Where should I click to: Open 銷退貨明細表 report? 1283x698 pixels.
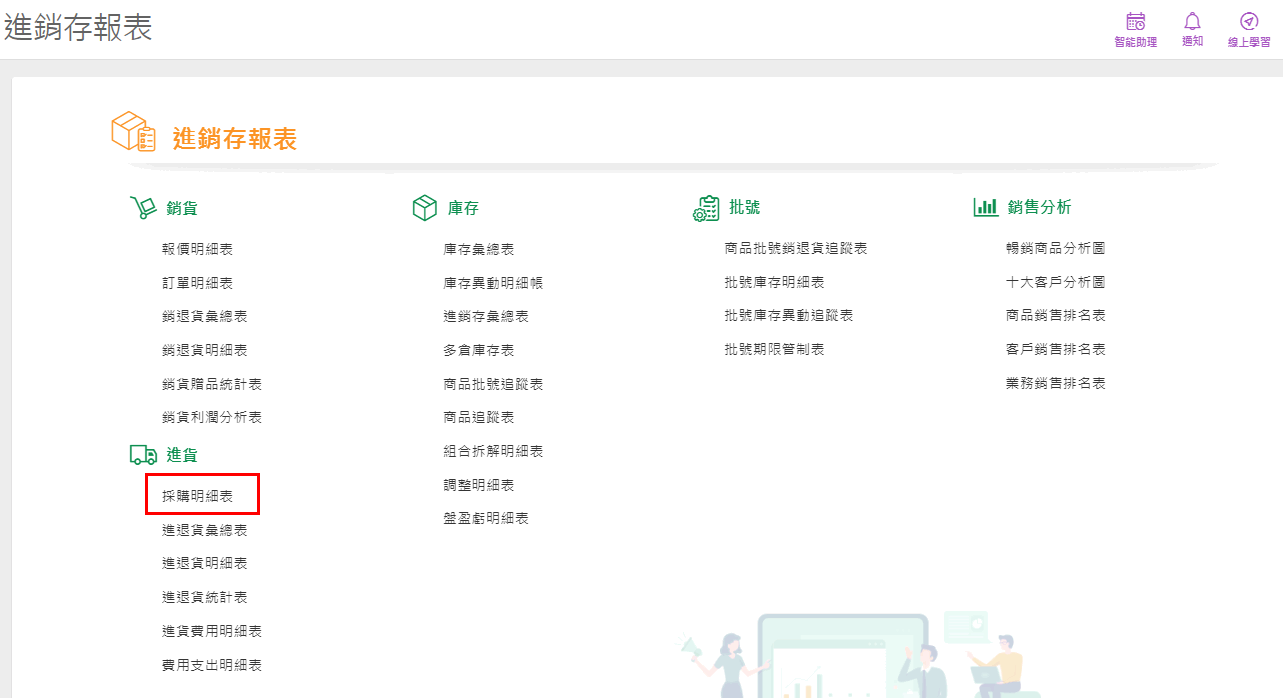pos(204,350)
